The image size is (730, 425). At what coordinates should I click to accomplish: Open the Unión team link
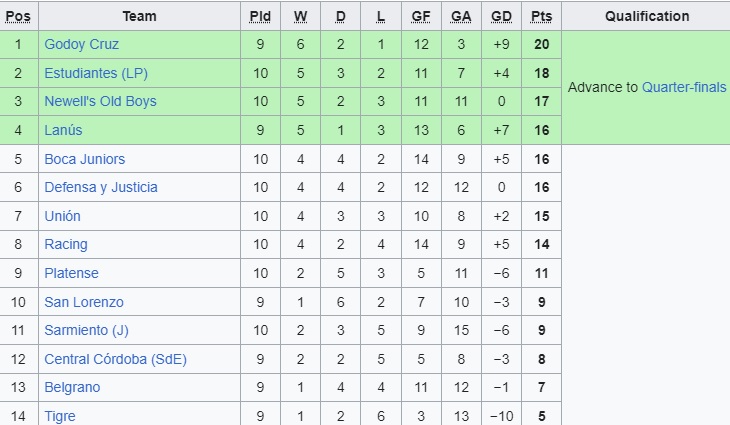[x=62, y=216]
